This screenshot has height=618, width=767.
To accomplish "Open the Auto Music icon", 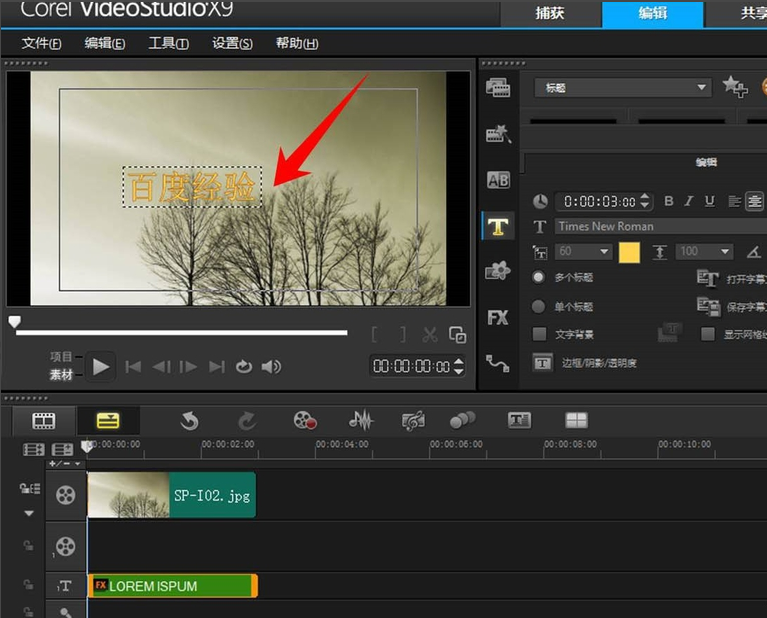I will coord(413,421).
